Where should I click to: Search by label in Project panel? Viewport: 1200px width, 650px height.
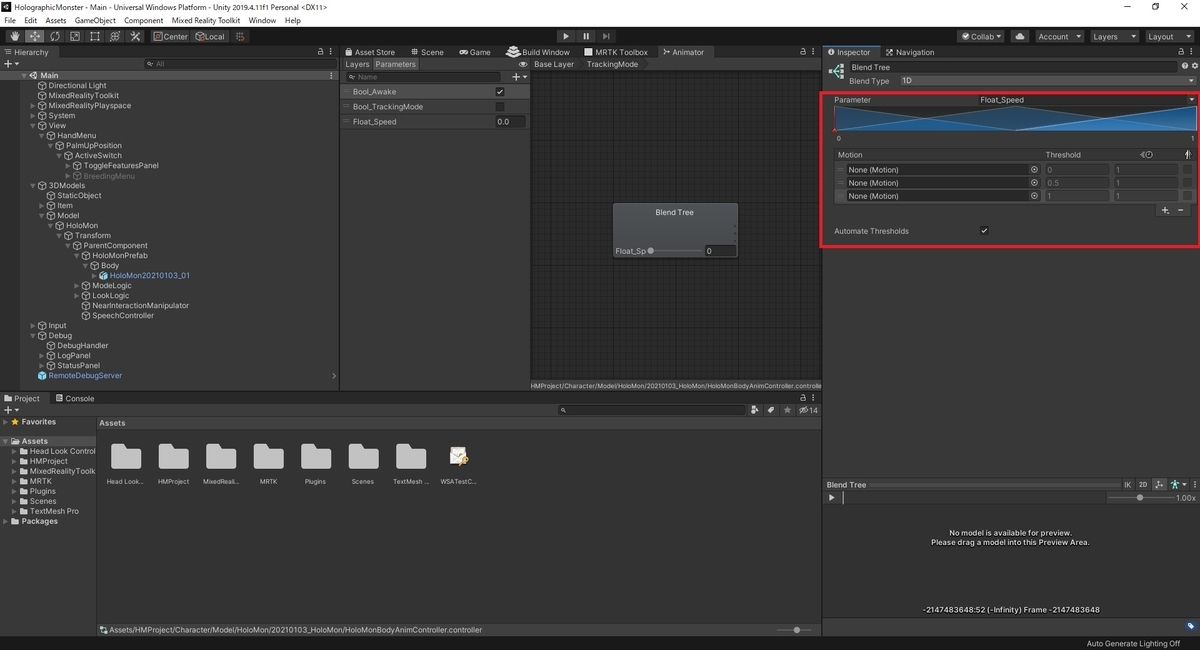771,410
